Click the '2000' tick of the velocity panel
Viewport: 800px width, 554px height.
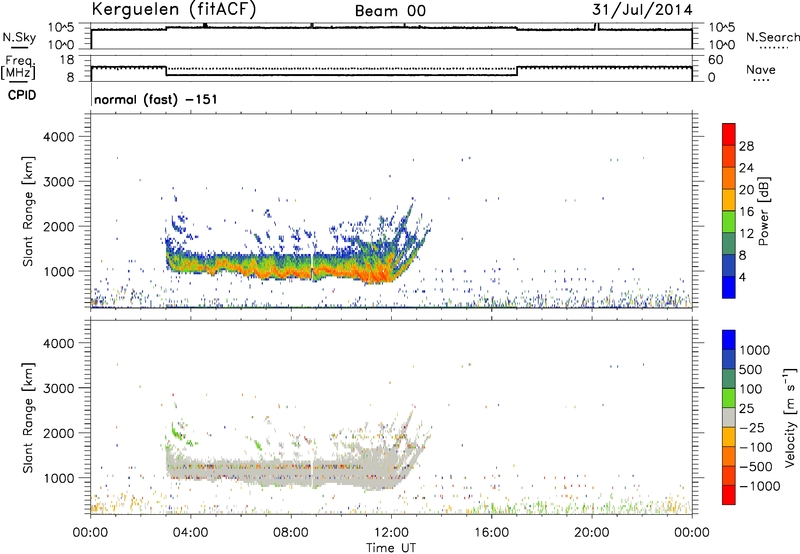pyautogui.click(x=59, y=433)
